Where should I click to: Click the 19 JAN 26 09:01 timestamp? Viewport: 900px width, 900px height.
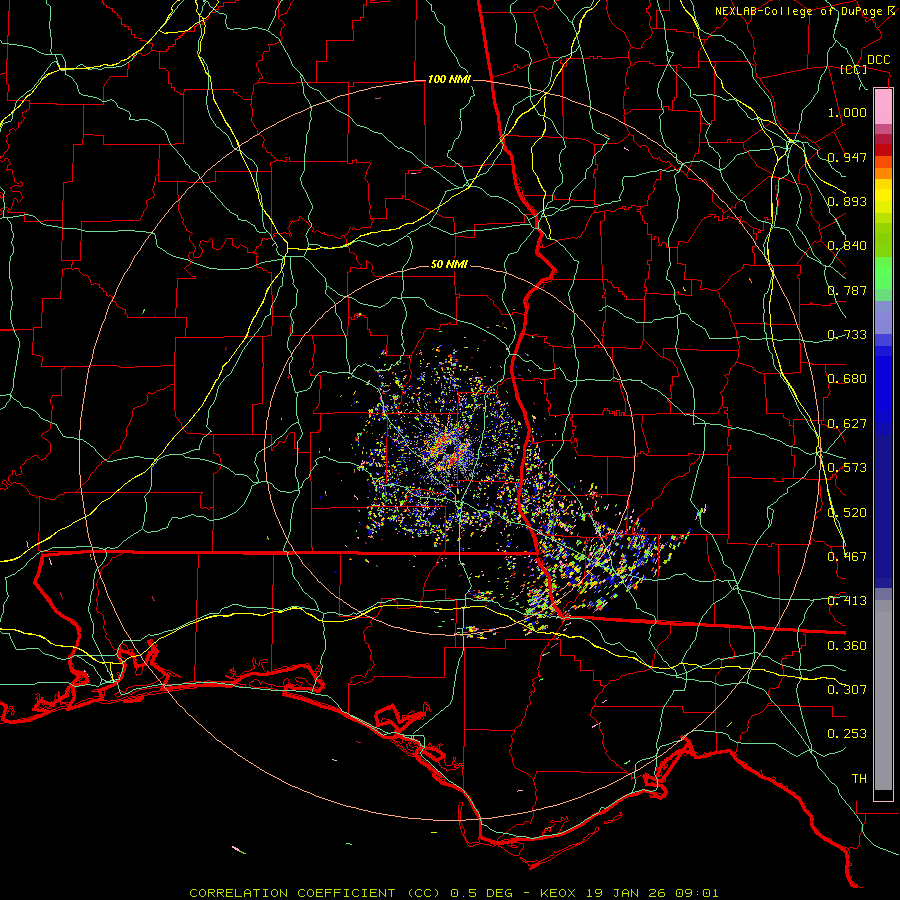point(654,893)
